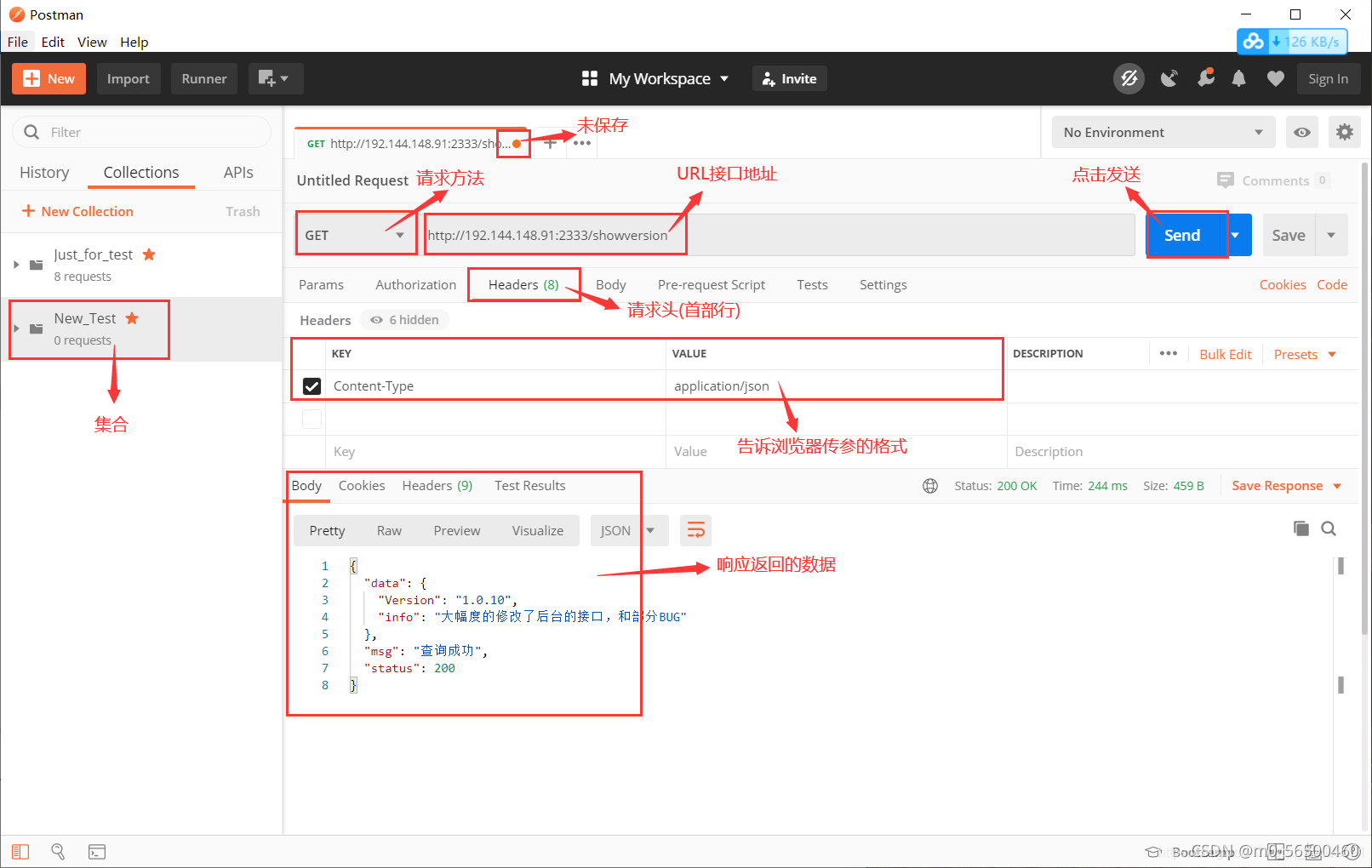Open the Runner

coord(204,78)
